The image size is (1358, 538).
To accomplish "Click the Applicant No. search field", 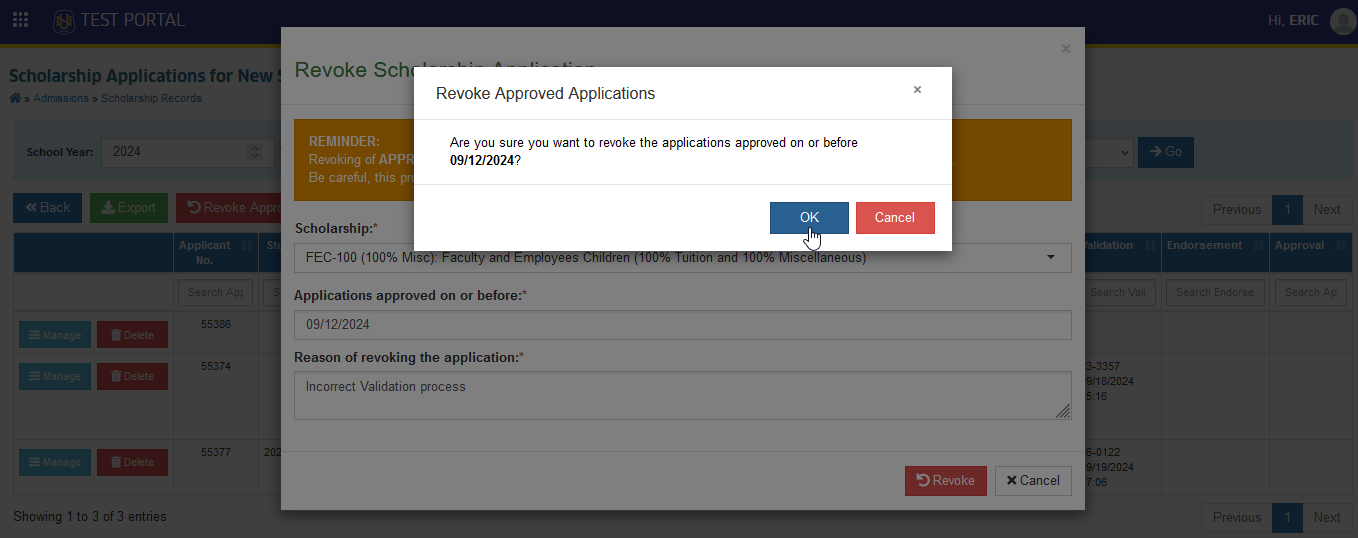I will point(215,293).
